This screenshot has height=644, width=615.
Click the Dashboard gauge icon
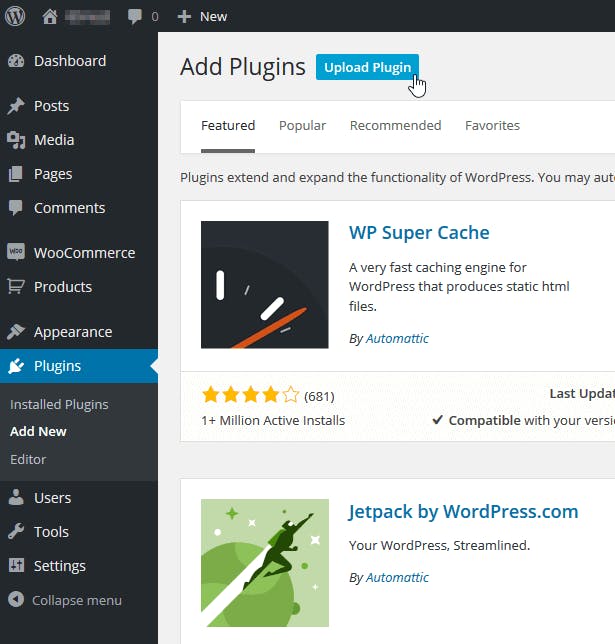click(x=16, y=61)
